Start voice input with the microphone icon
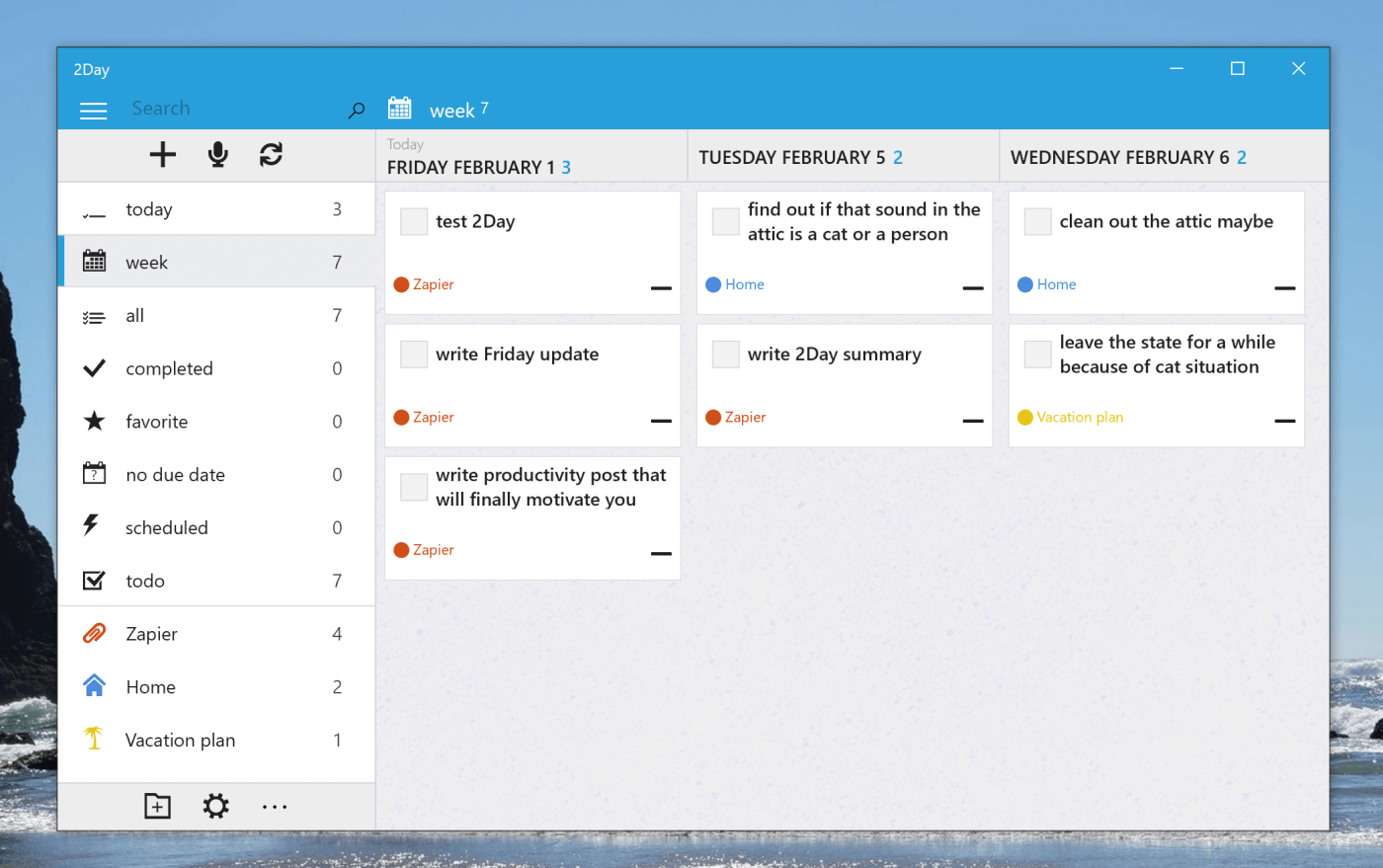The width and height of the screenshot is (1383, 868). [x=216, y=155]
